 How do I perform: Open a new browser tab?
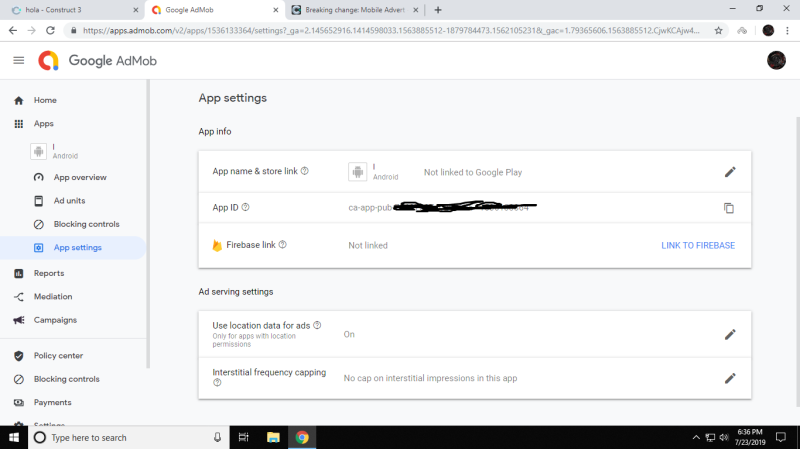tap(438, 10)
